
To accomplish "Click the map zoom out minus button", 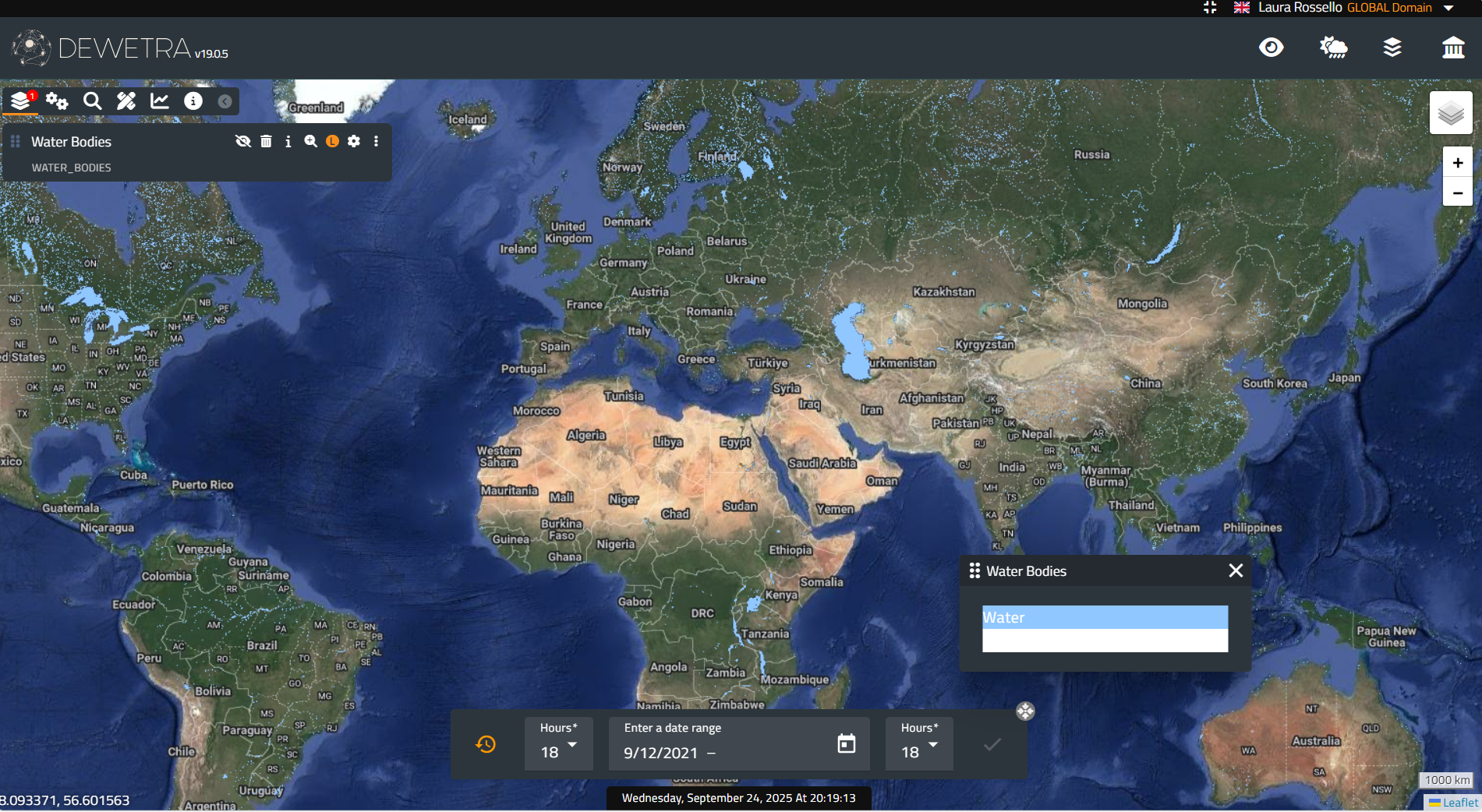I will [1457, 192].
